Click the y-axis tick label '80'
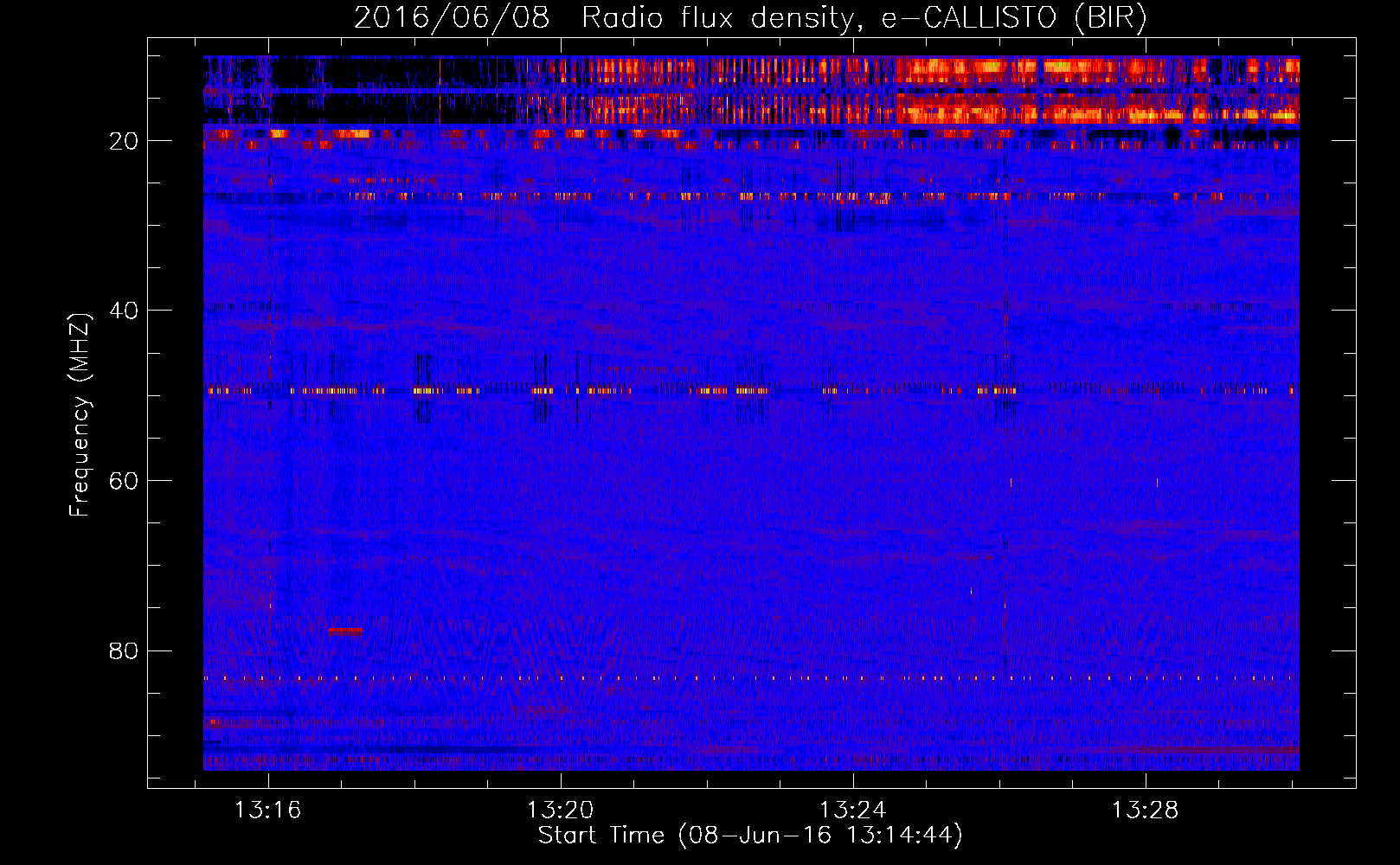The width and height of the screenshot is (1400, 865). pos(125,650)
